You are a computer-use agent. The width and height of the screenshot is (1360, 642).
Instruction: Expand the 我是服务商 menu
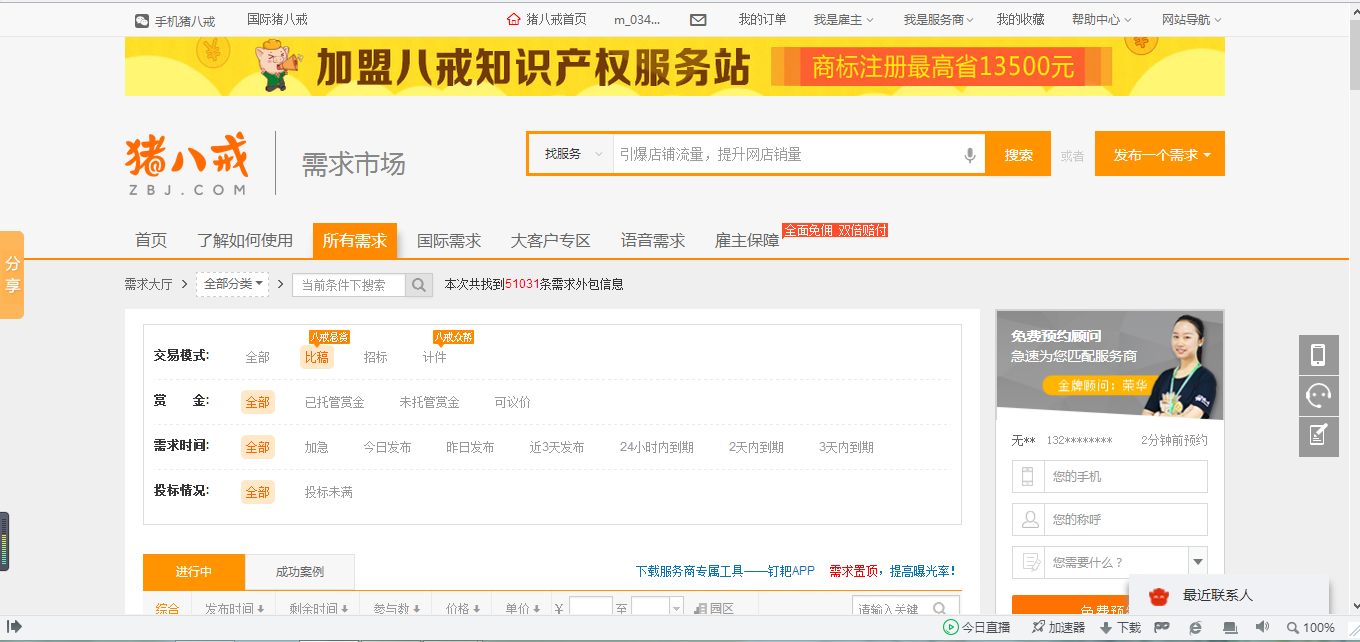938,20
